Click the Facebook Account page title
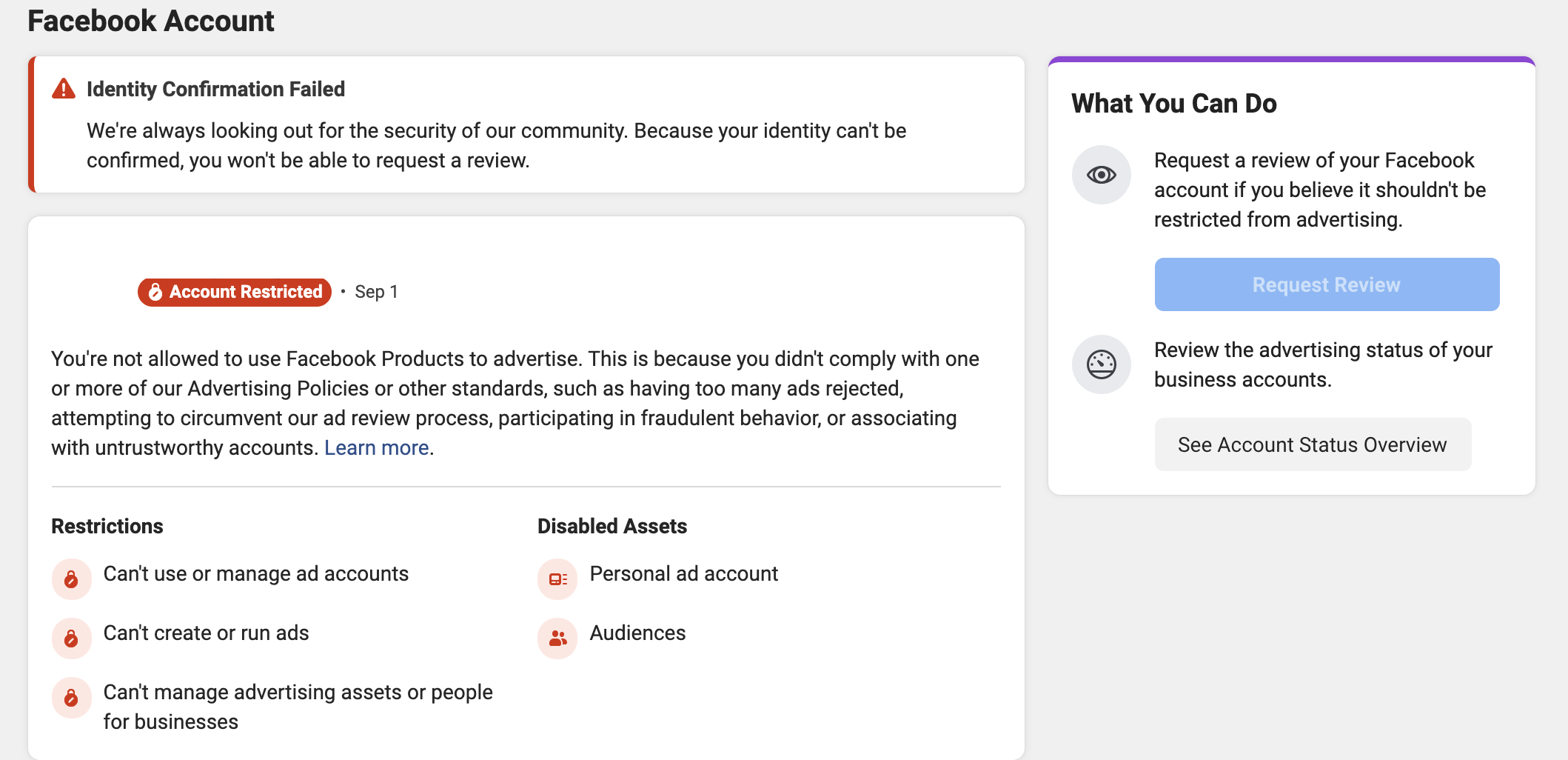The image size is (1568, 760). 151,21
